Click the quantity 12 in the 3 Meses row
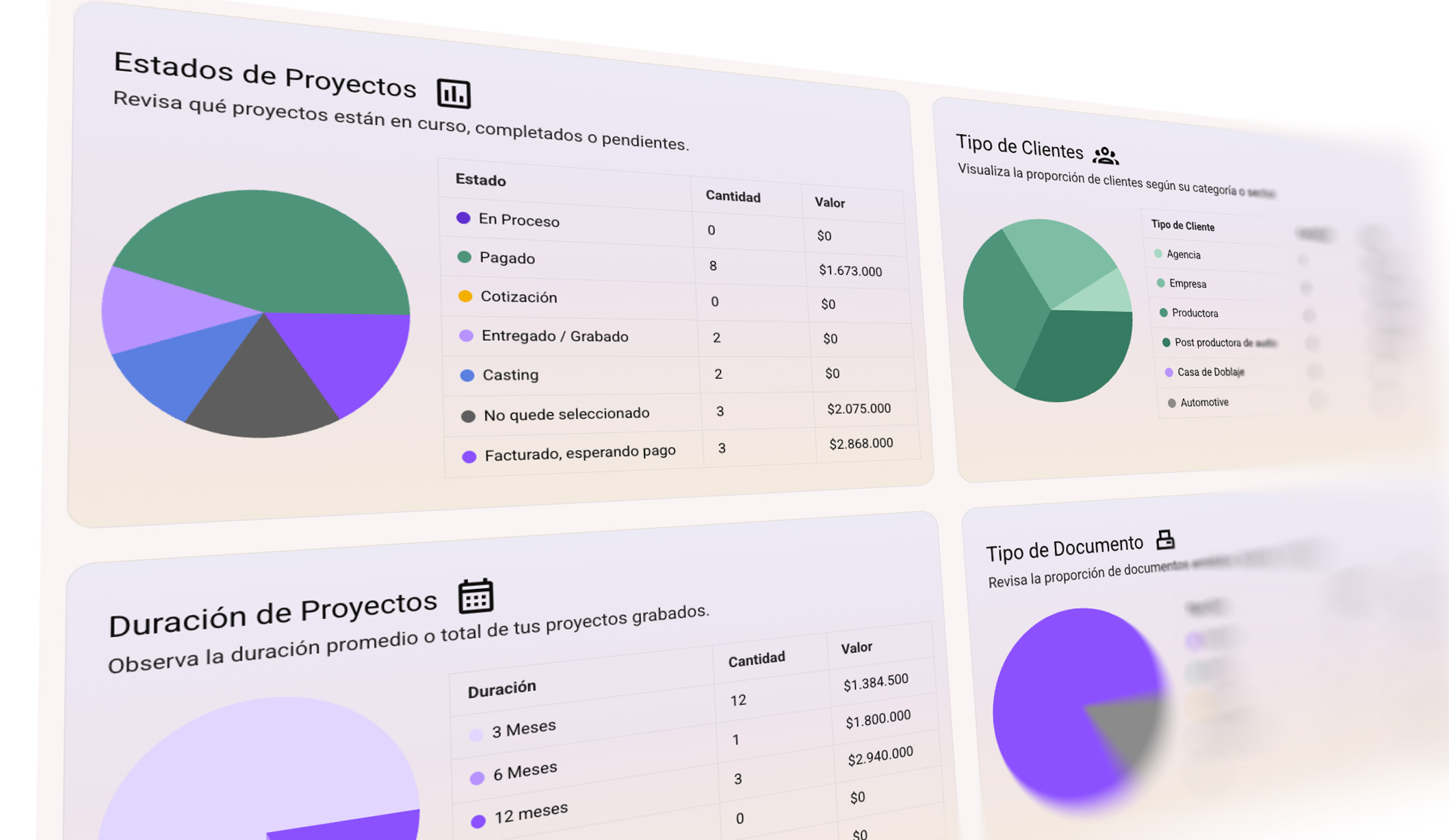This screenshot has height=840, width=1449. pyautogui.click(x=737, y=700)
